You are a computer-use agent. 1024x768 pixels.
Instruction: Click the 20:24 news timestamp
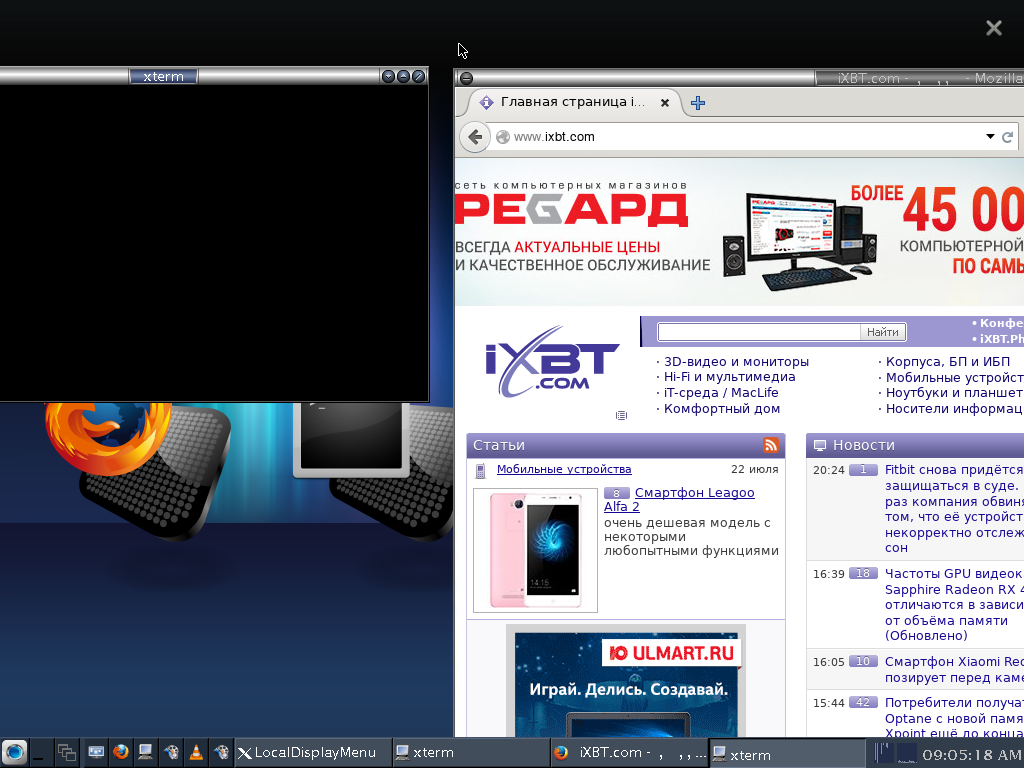pyautogui.click(x=829, y=470)
